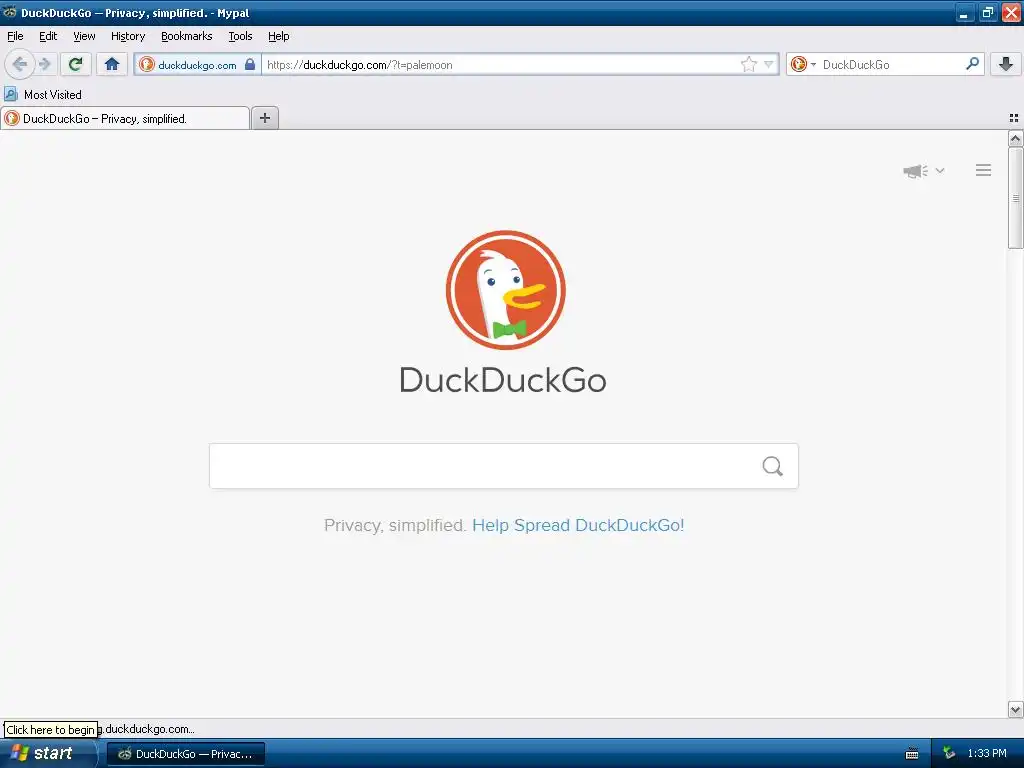The image size is (1024, 768).
Task: Click the address bar URL field
Action: (500, 65)
